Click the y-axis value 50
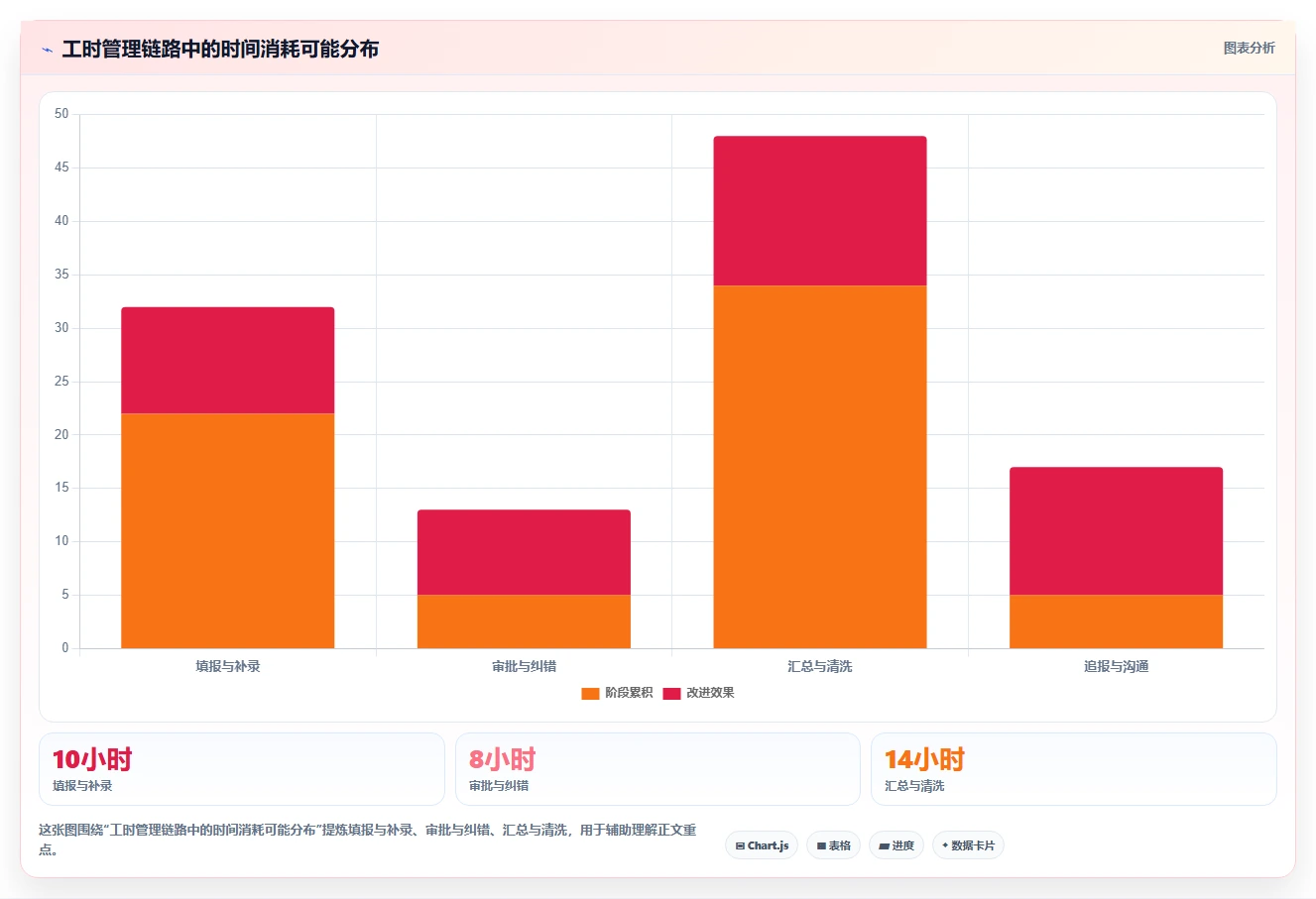Viewport: 1316px width, 899px height. [x=61, y=114]
